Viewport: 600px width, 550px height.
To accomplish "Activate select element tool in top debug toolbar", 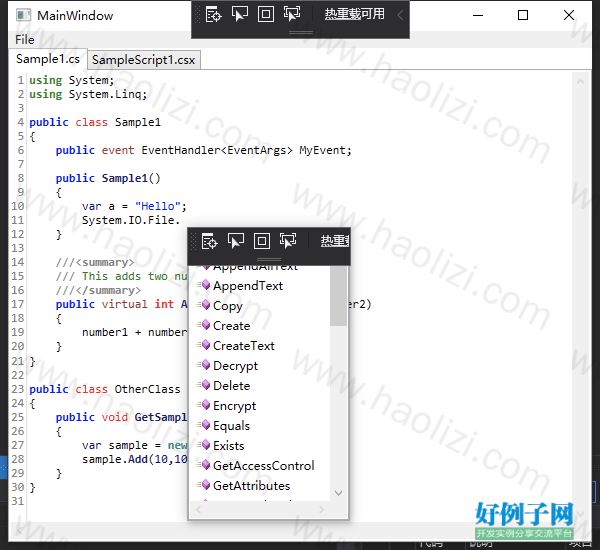I will tap(240, 14).
